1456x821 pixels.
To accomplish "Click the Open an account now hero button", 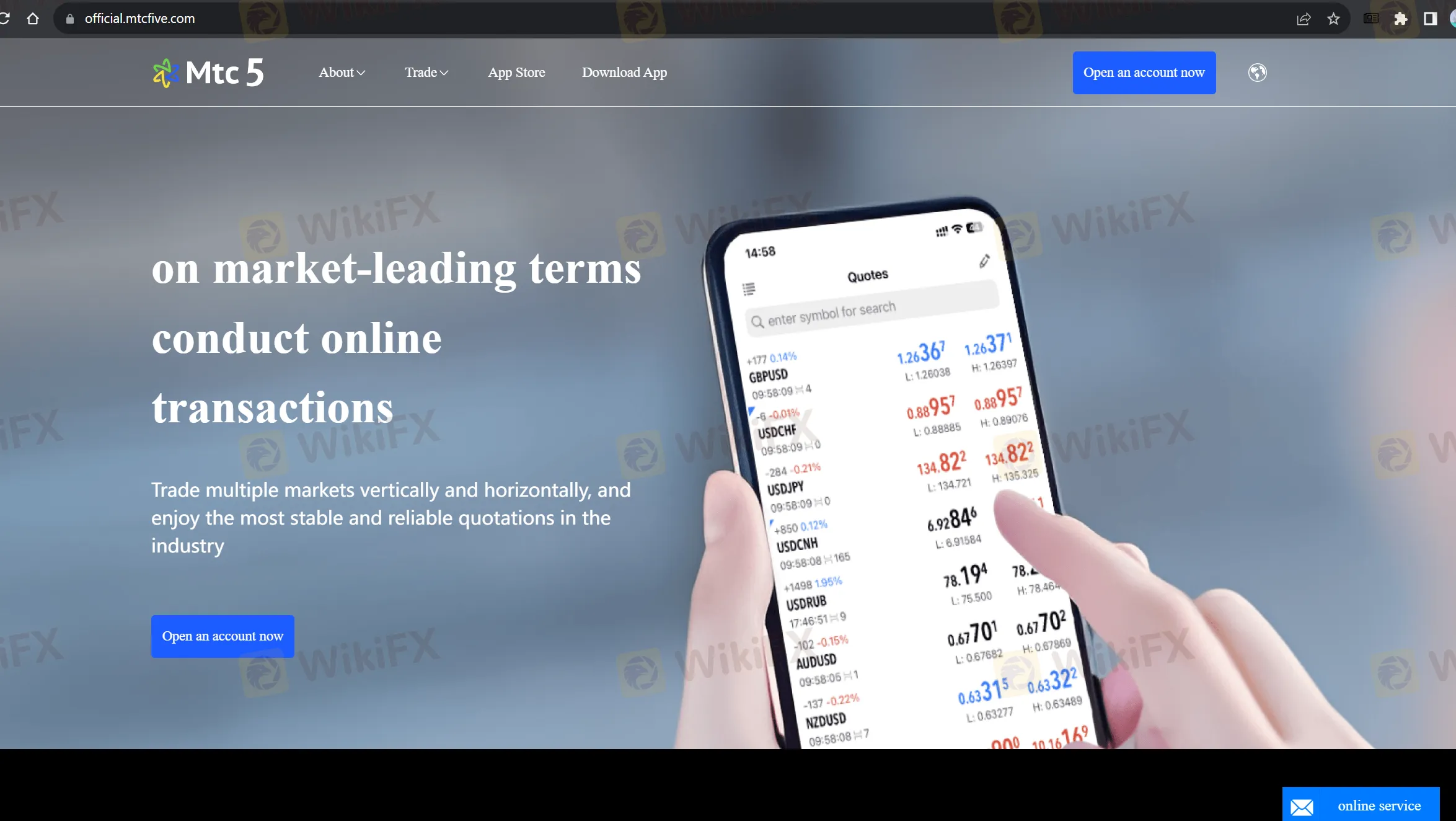I will click(222, 636).
